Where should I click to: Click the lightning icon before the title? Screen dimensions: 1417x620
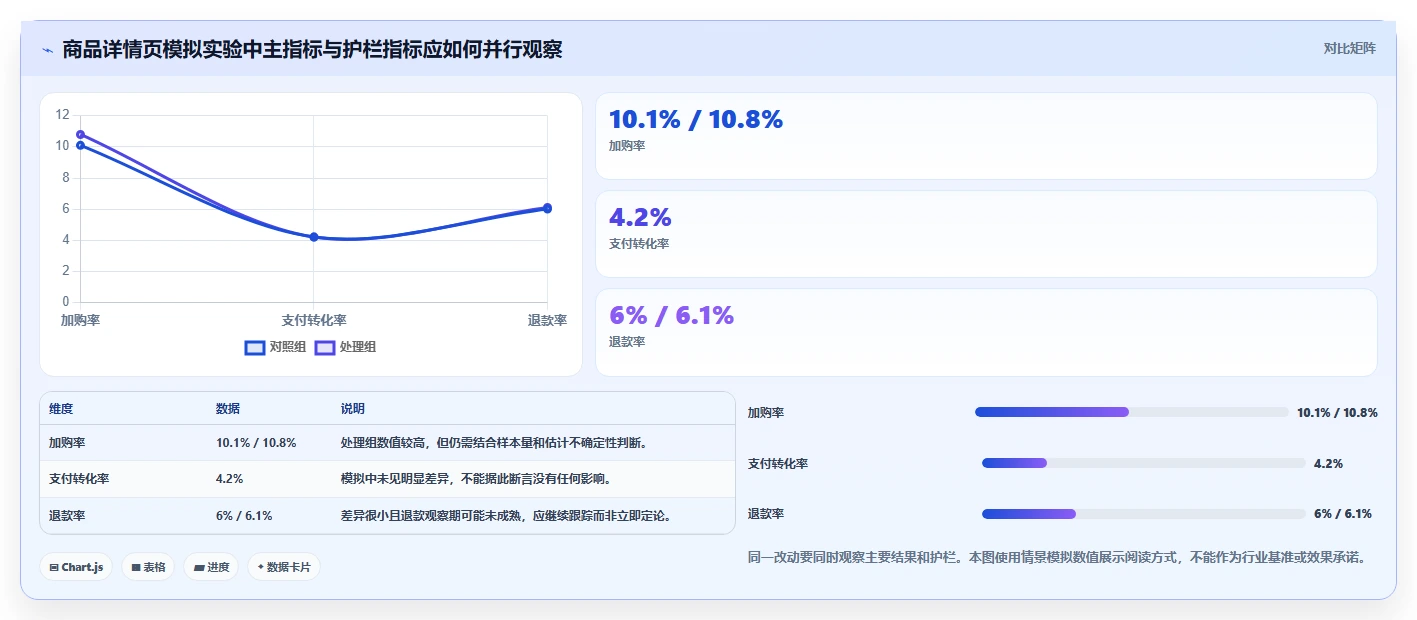(x=47, y=50)
